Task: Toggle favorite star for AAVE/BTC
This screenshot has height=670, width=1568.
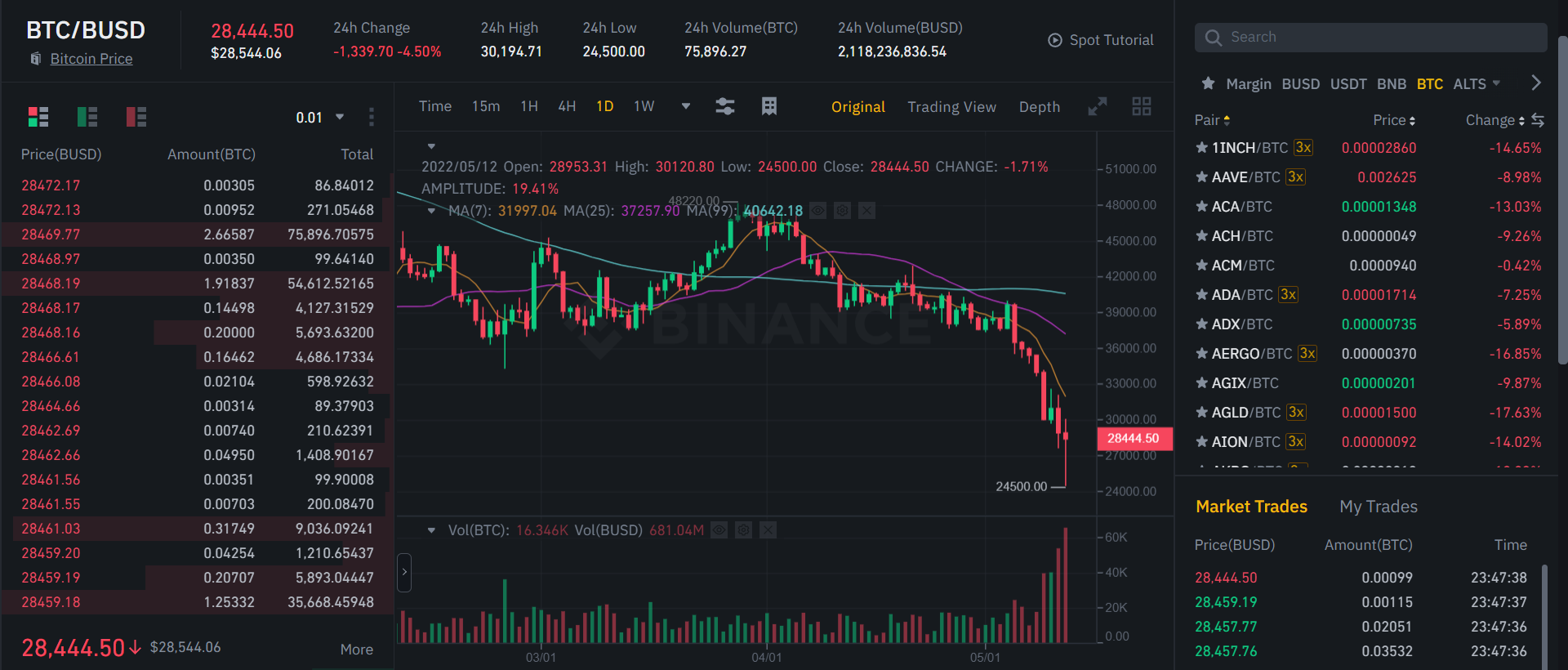Action: click(x=1201, y=177)
